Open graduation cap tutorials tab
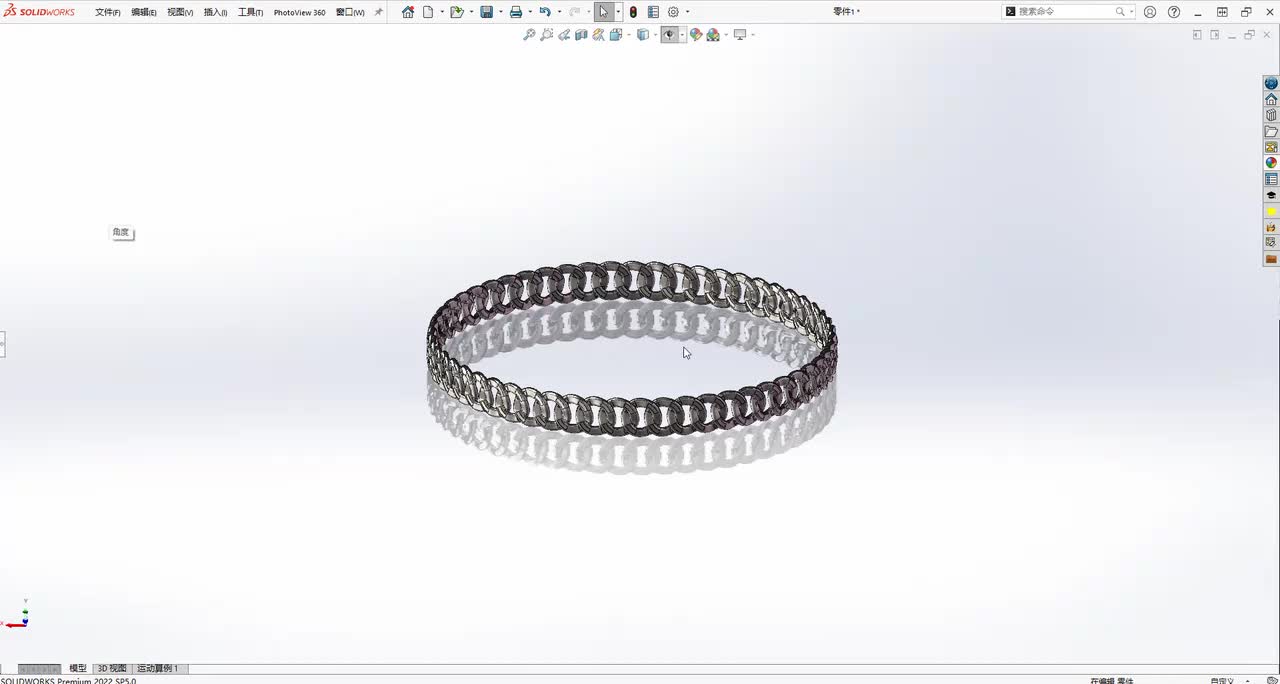The image size is (1280, 684). point(1271,195)
